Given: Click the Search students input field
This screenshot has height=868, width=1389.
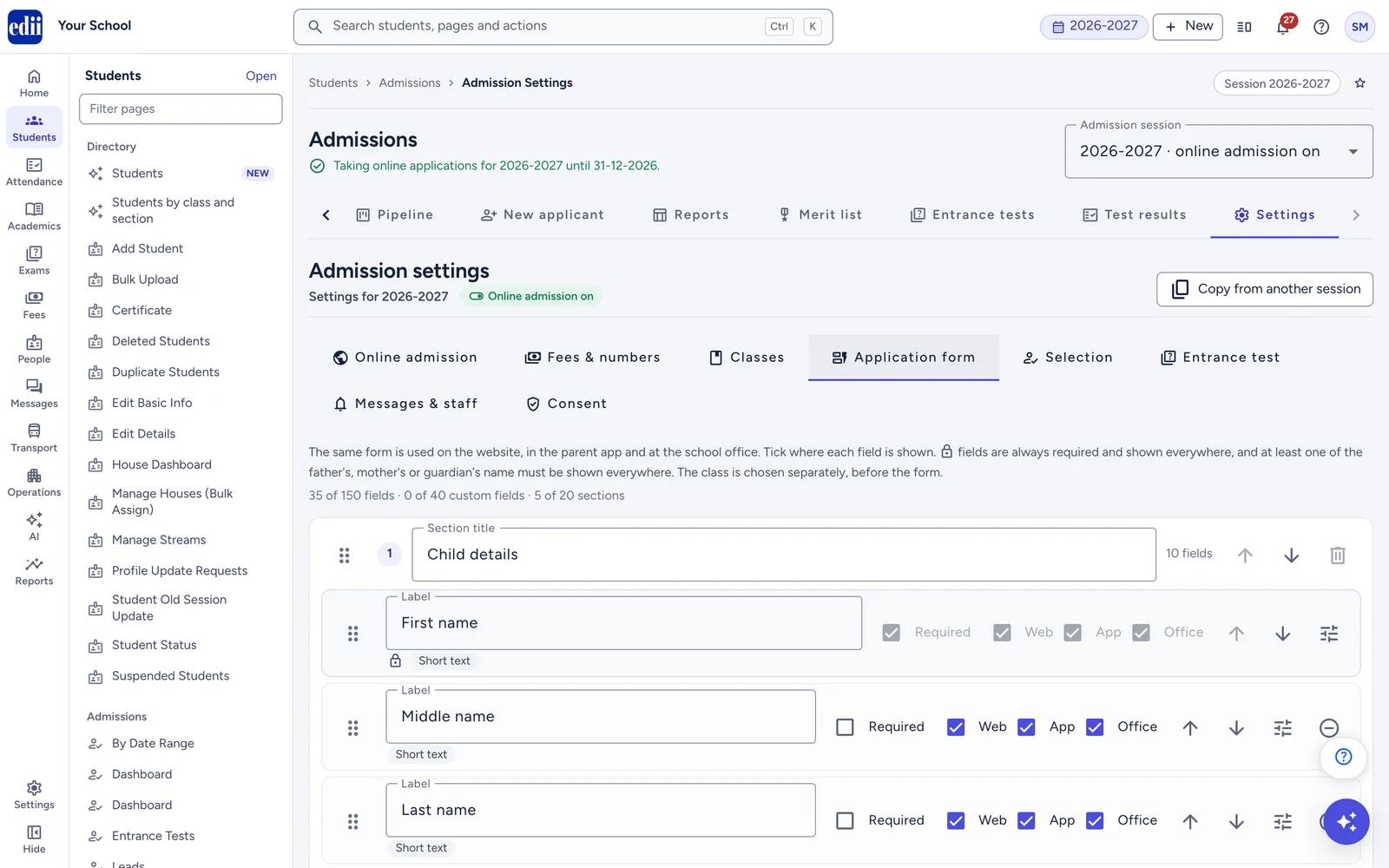Looking at the screenshot, I should [x=563, y=27].
